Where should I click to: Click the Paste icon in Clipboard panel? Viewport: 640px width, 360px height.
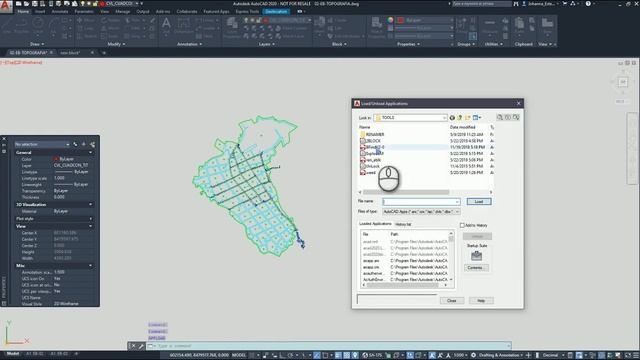[519, 26]
